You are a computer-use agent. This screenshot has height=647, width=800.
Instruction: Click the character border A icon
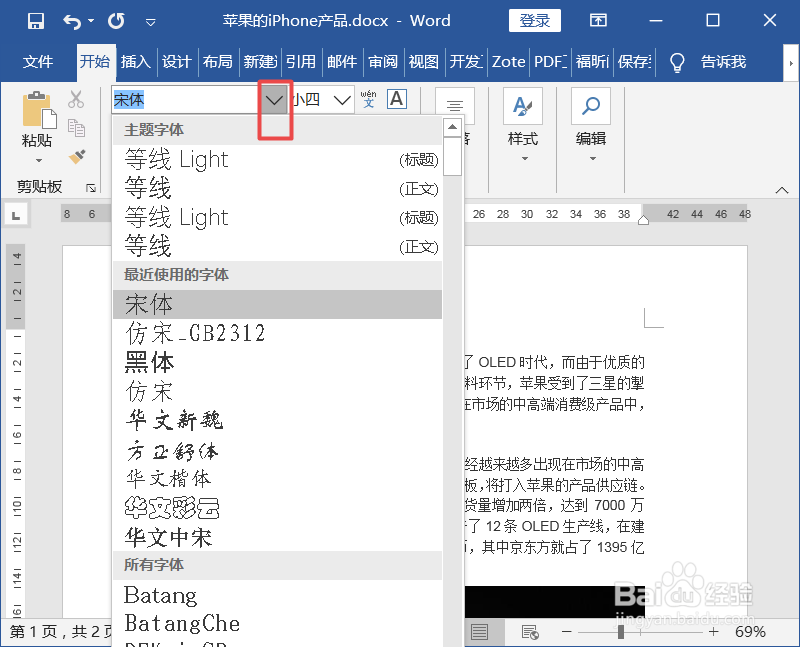tap(397, 99)
